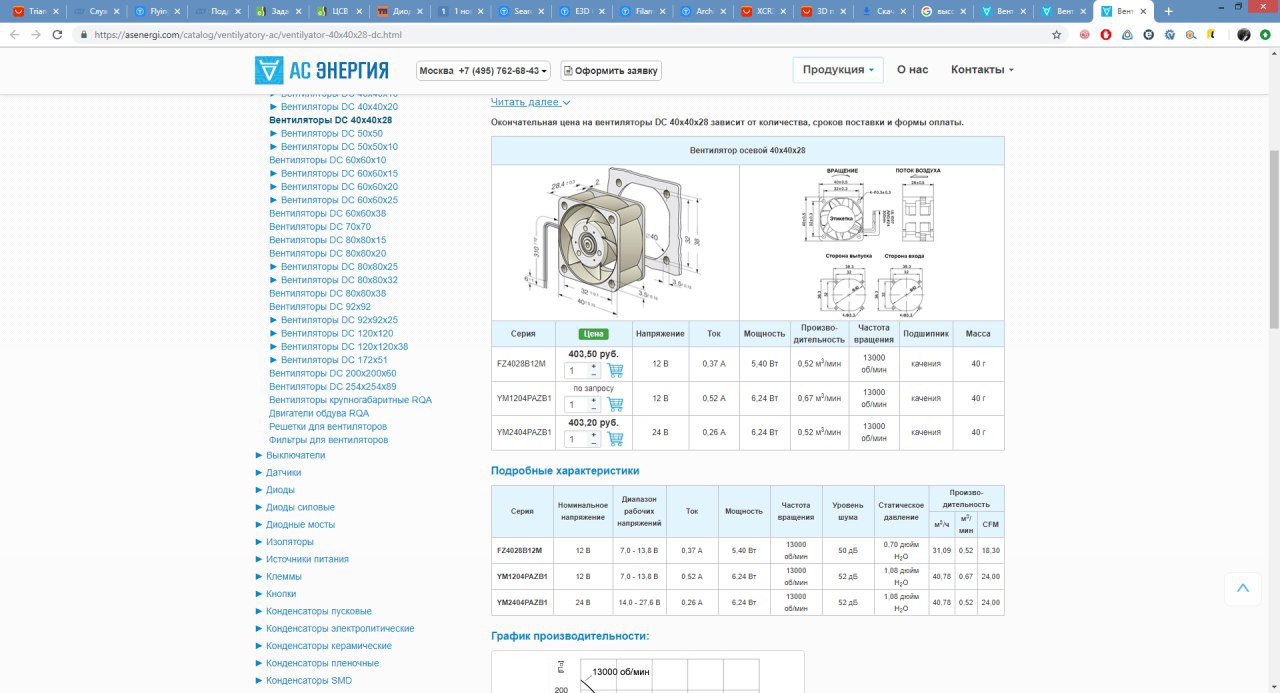Click Подробные характеристики heading
The height and width of the screenshot is (693, 1280).
tap(565, 470)
